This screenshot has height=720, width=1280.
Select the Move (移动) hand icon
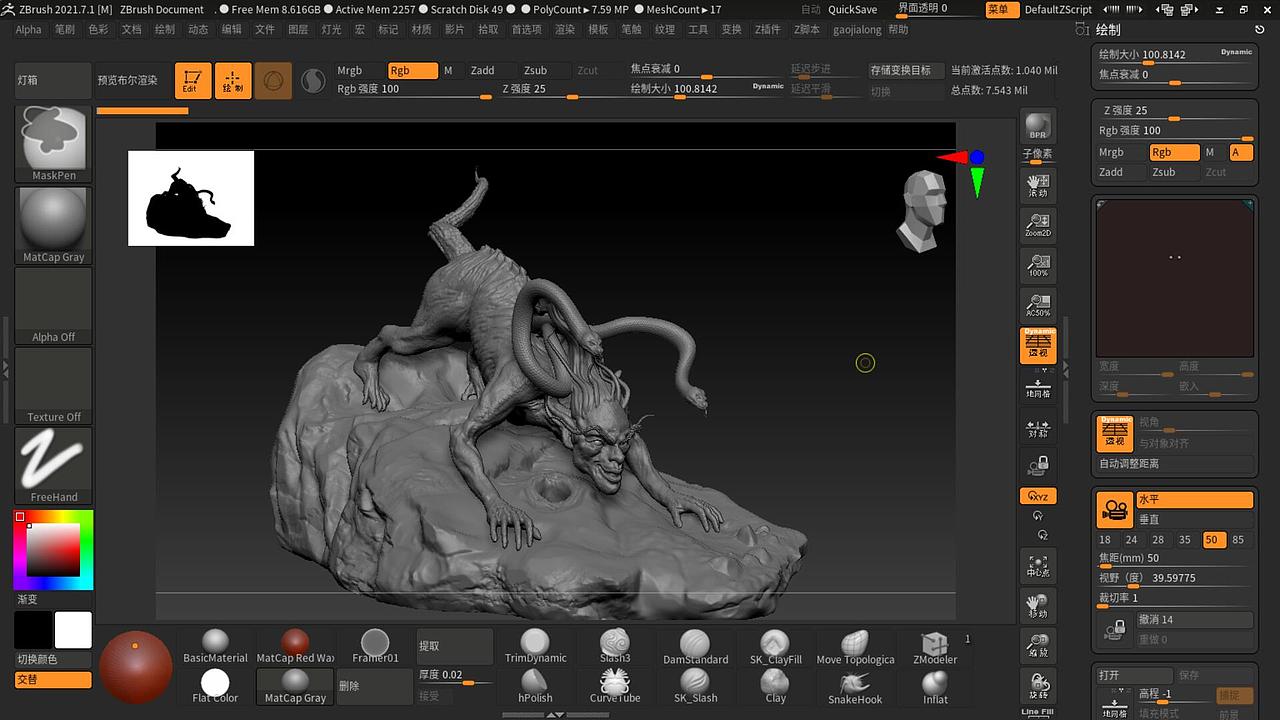pos(1038,606)
